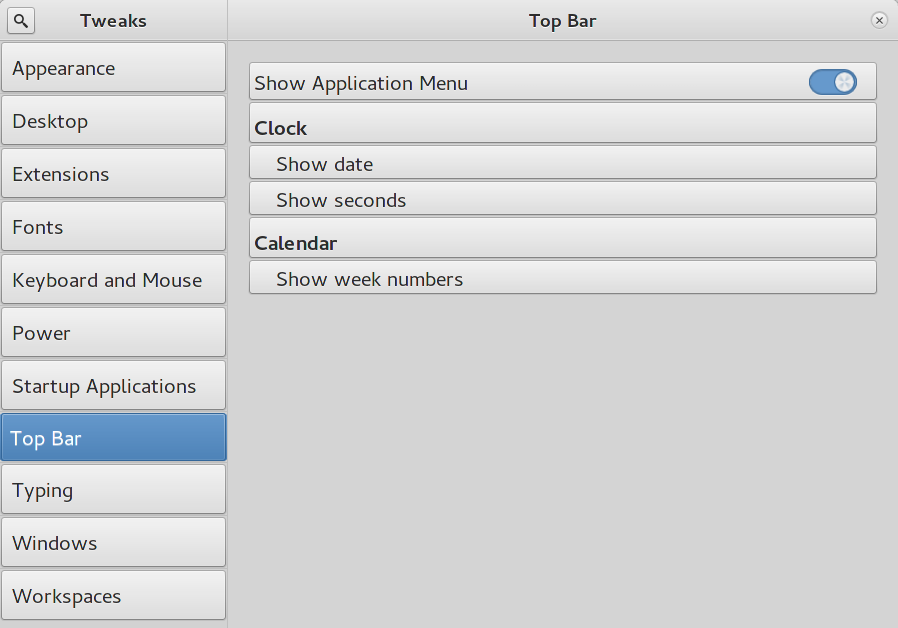
Task: Open the Windows settings section
Action: click(113, 543)
